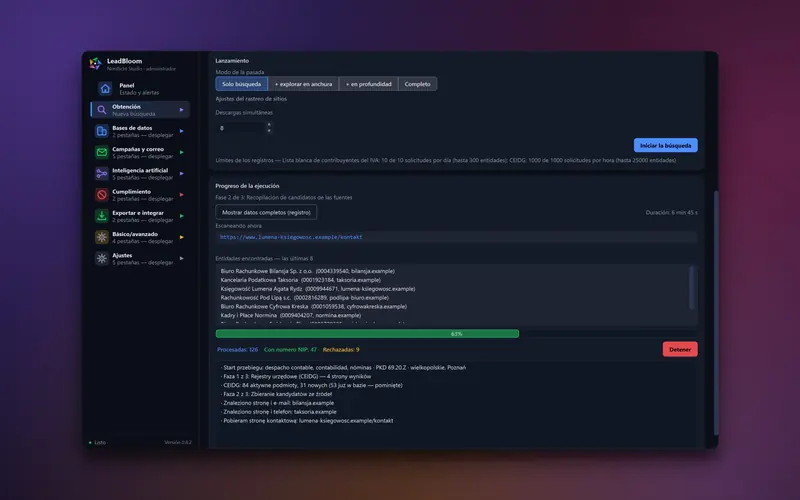Open the Ajustes menu label
Image resolution: width=800 pixels, height=500 pixels.
point(122,255)
